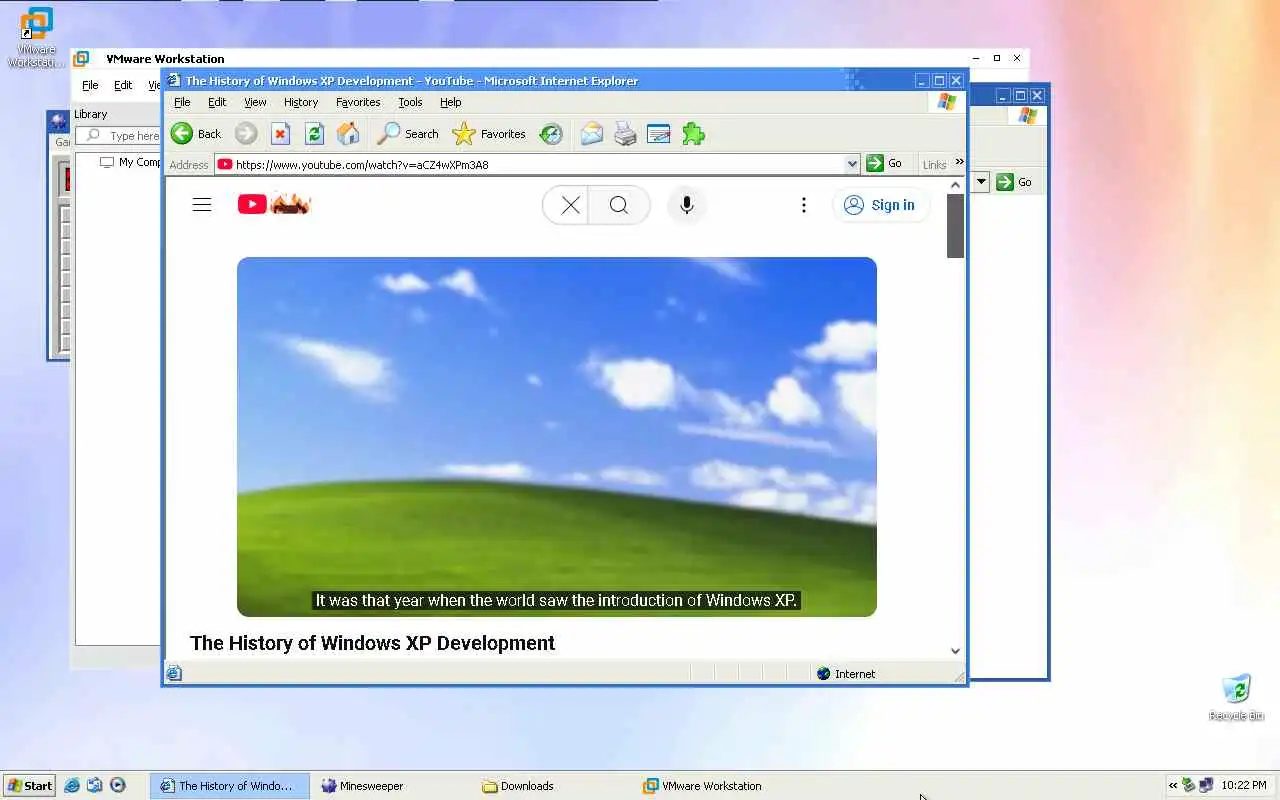Viewport: 1280px width, 800px height.
Task: Click the URL address field
Action: coord(538,164)
